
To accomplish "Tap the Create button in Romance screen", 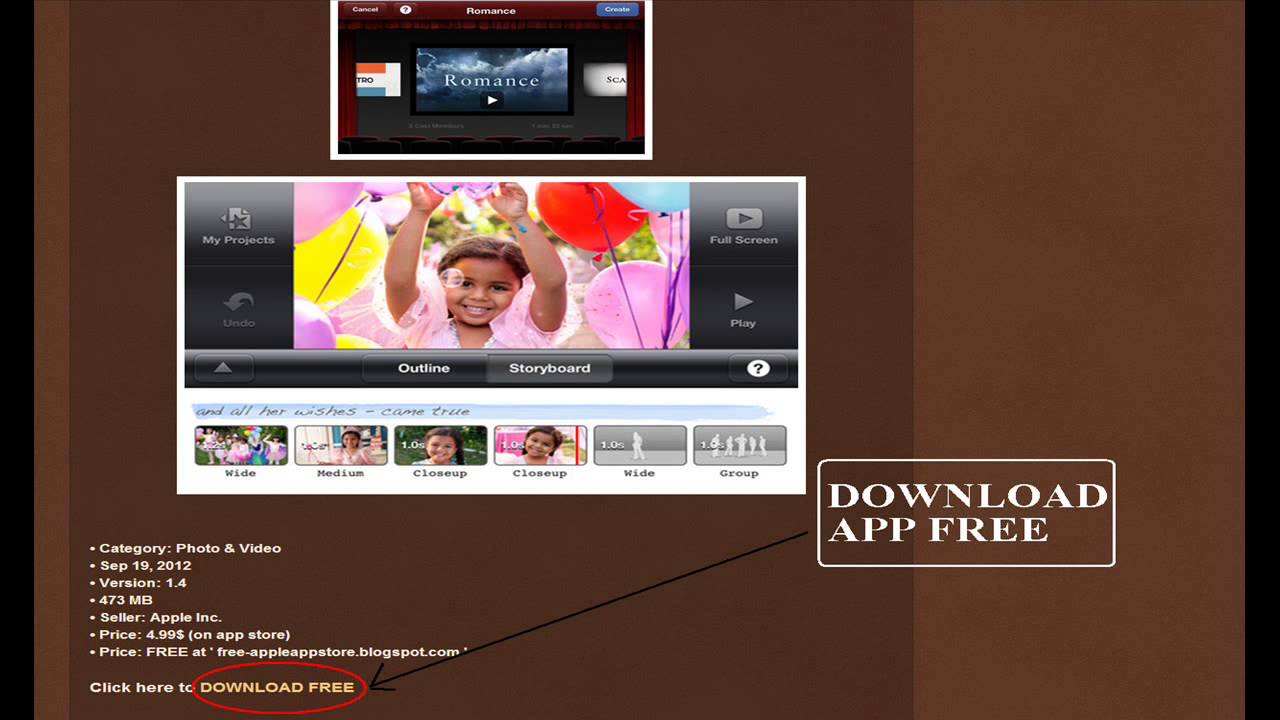I will (617, 10).
